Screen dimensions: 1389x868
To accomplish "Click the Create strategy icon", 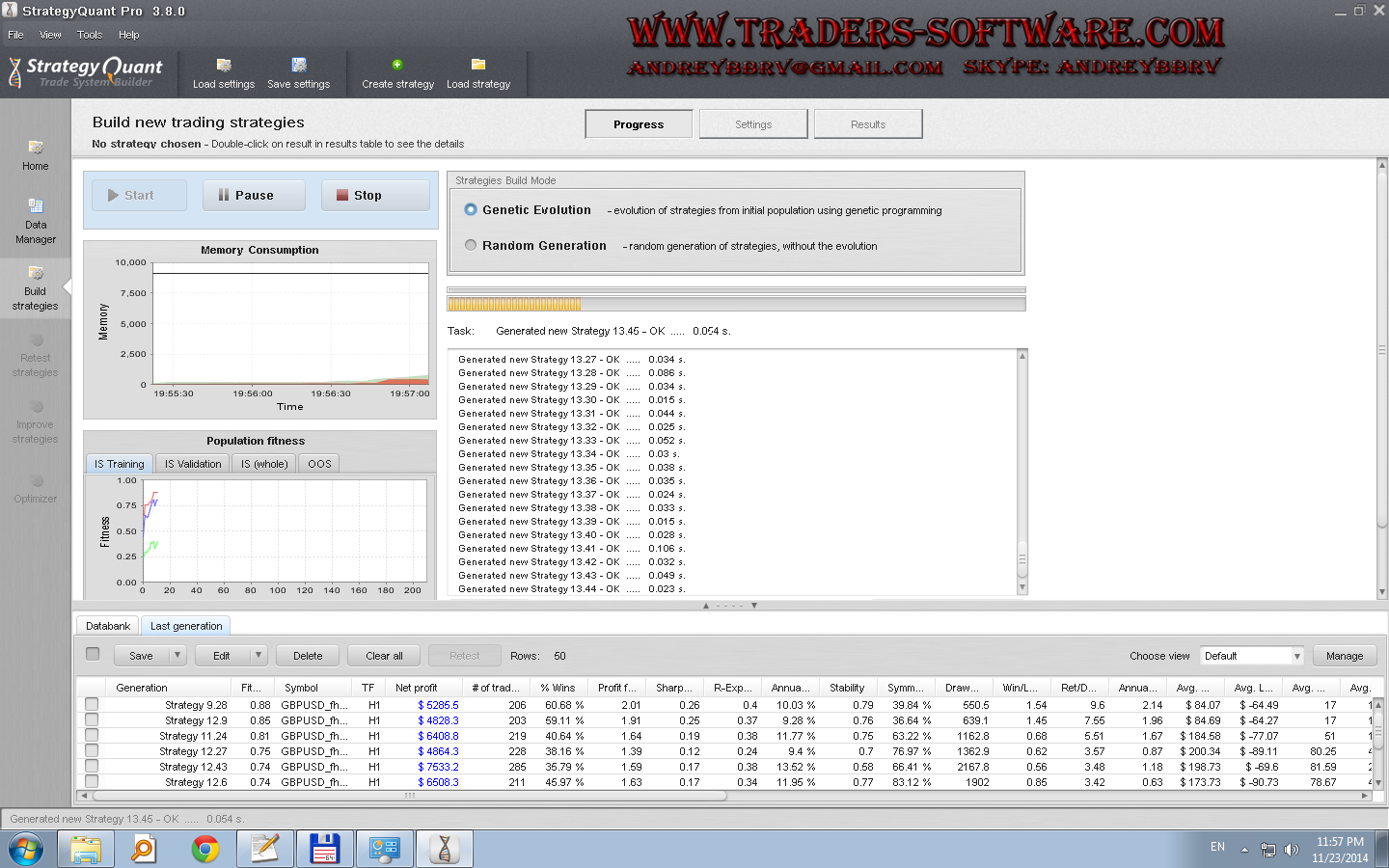I will 397,66.
